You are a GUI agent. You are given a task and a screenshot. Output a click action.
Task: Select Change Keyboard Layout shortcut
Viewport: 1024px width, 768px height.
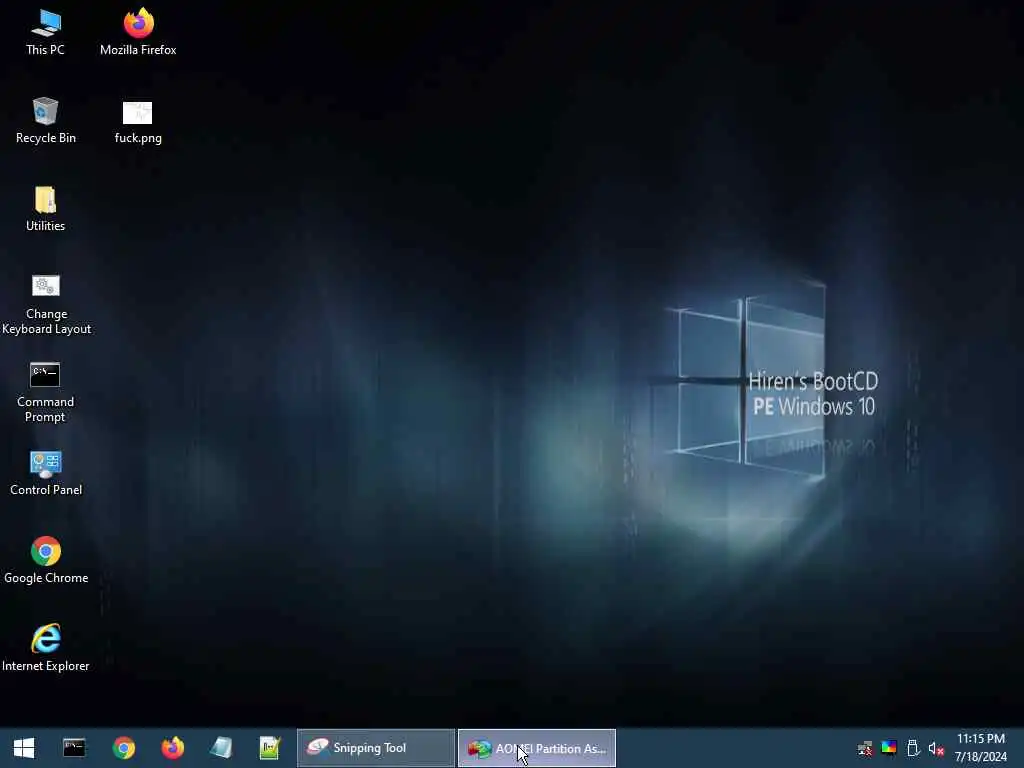point(46,304)
